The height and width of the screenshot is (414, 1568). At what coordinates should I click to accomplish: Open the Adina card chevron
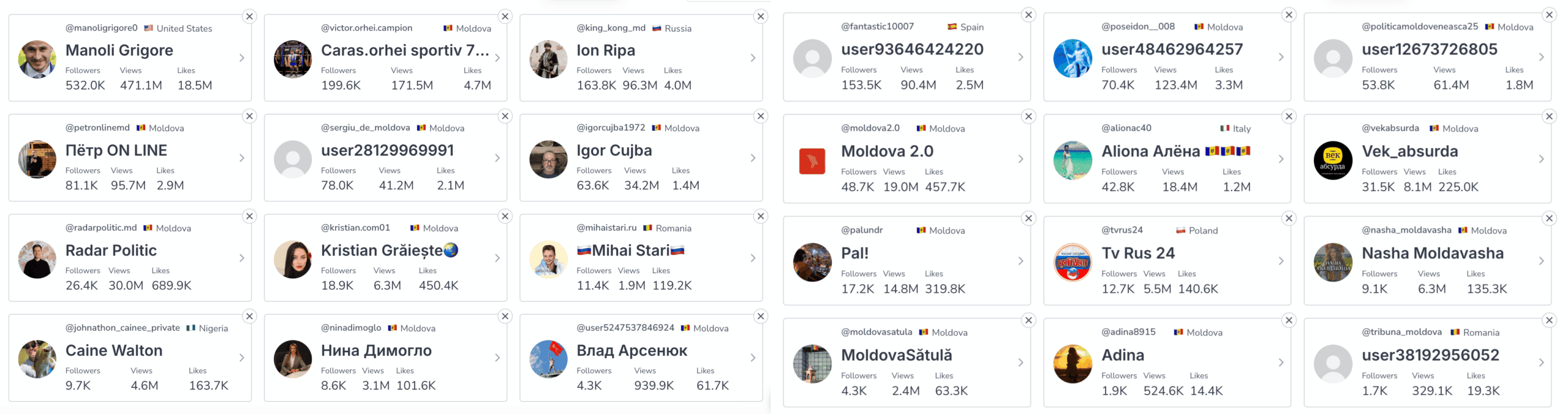coord(1281,363)
